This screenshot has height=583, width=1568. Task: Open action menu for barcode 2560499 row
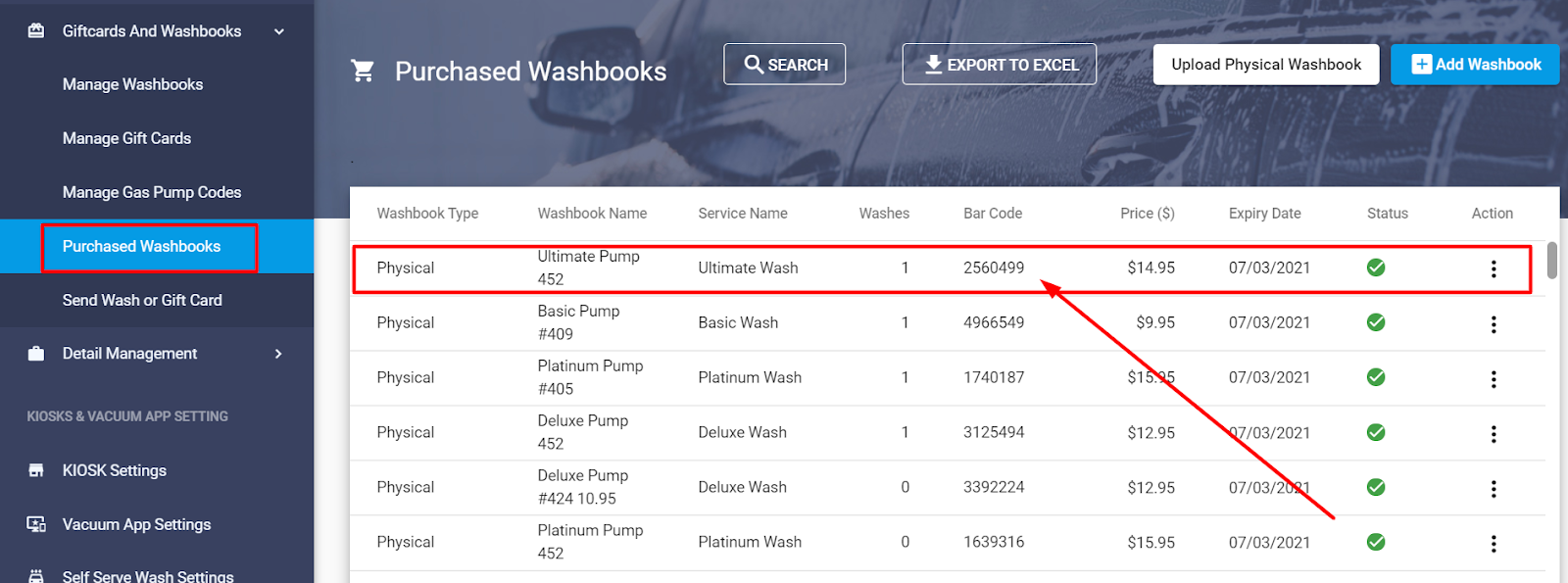1494,268
